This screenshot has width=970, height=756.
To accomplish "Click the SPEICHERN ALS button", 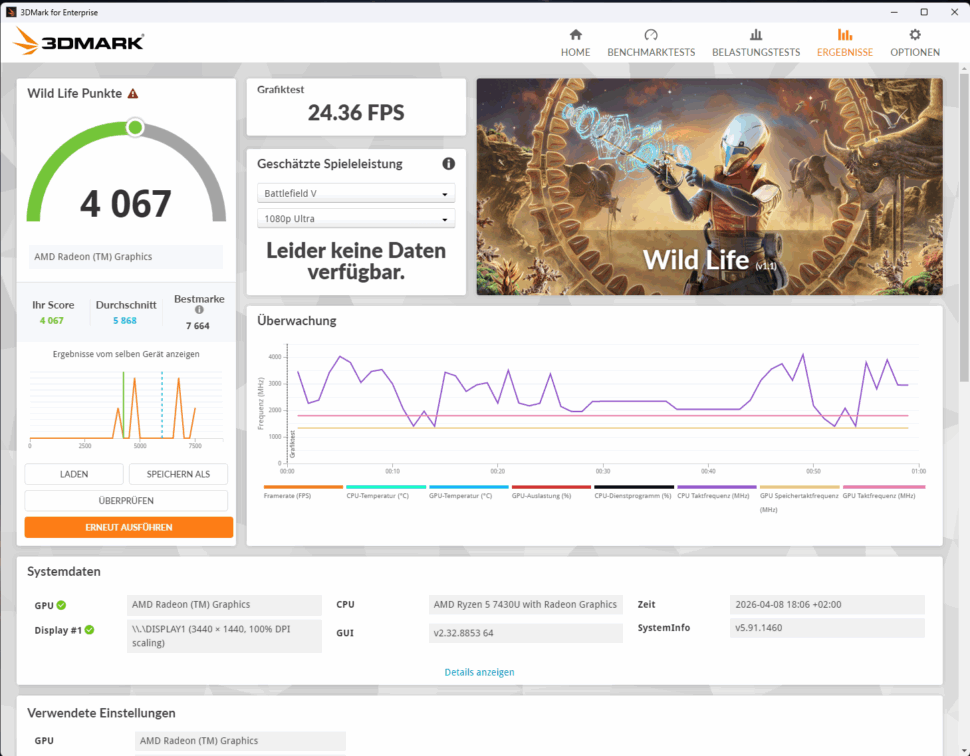I will [x=178, y=474].
